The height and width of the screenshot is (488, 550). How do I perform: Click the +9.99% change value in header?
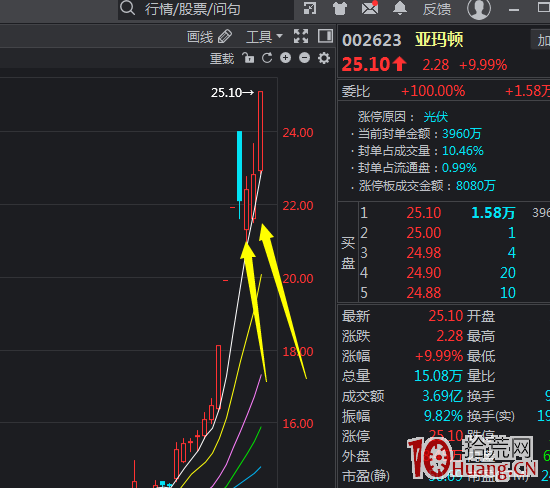(483, 65)
